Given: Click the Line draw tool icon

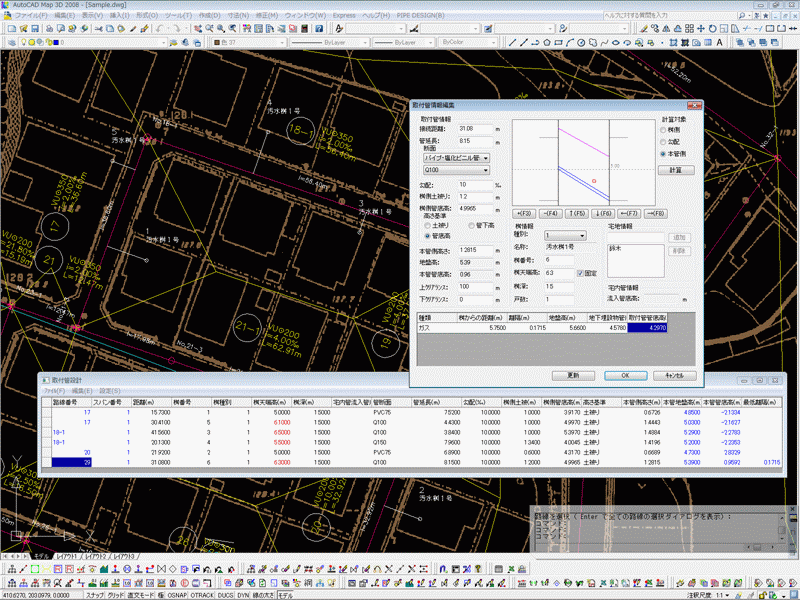Looking at the screenshot, I should coord(513,43).
